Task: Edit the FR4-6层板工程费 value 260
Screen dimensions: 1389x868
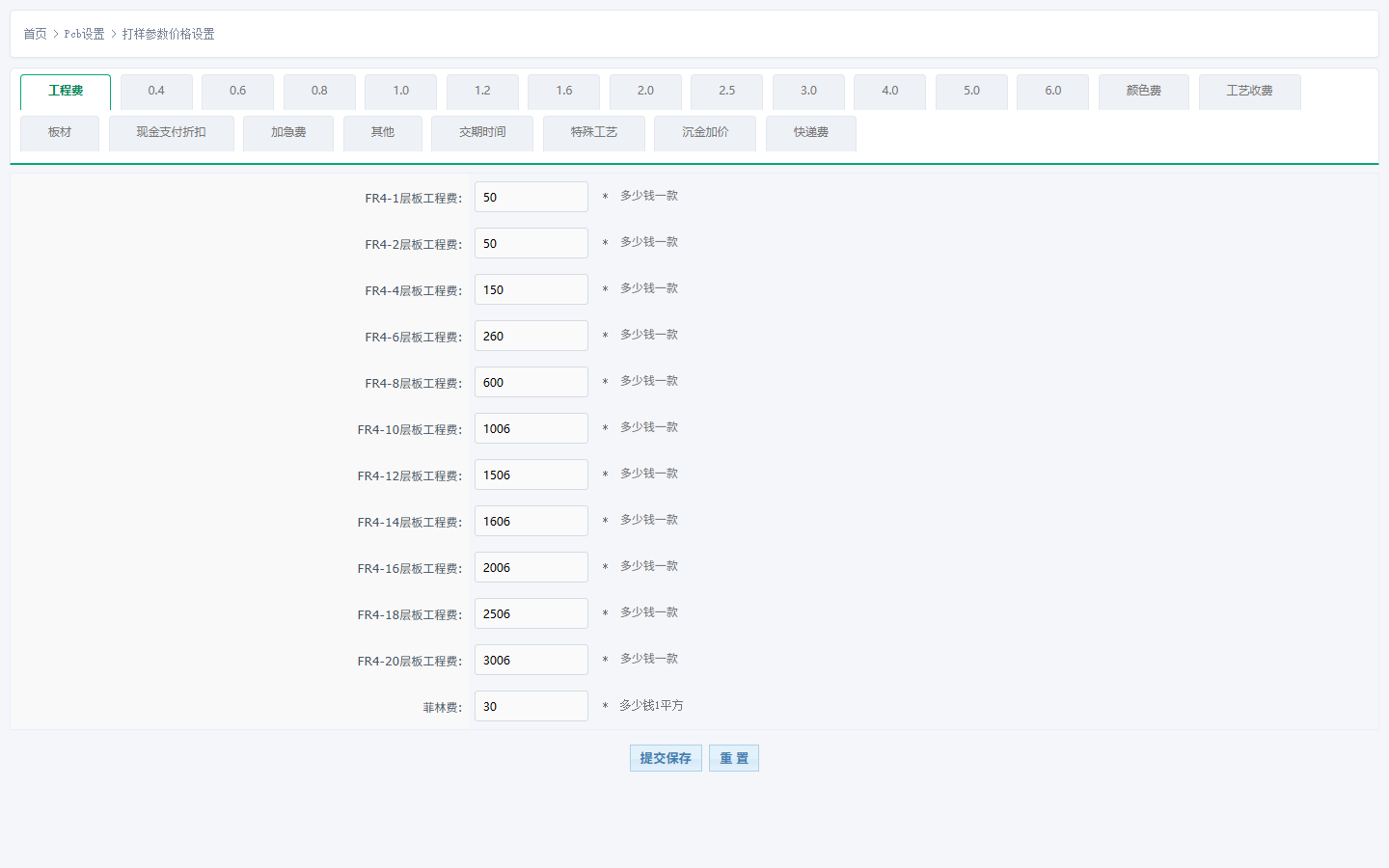Action: coord(531,336)
